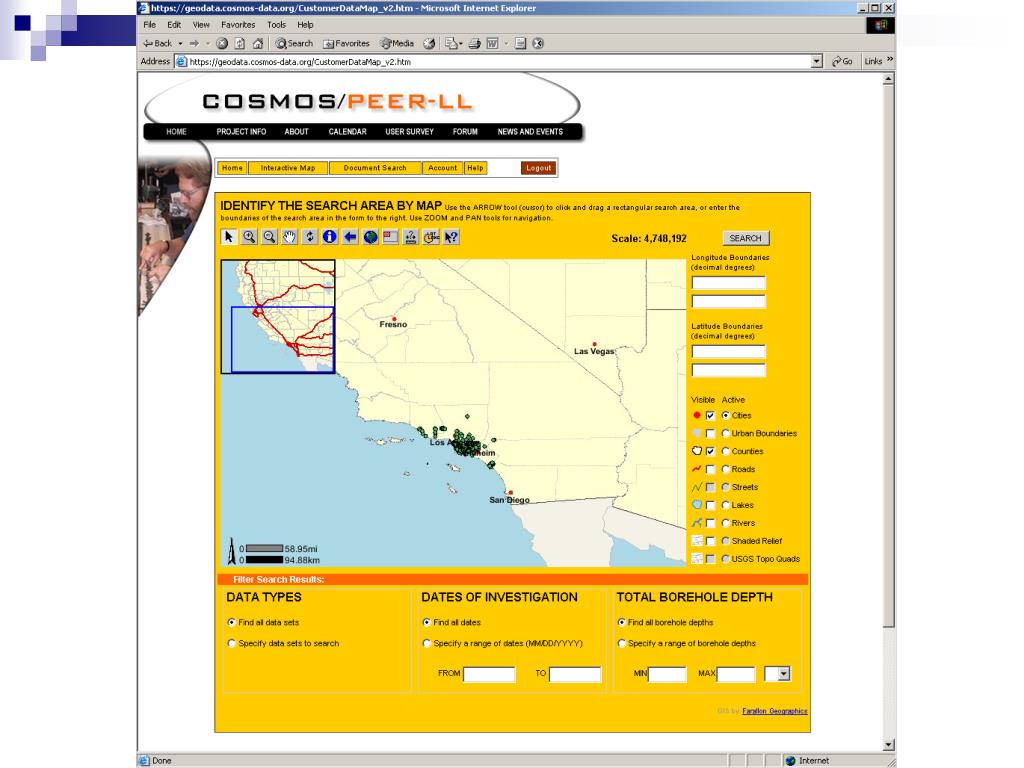Open the Edit menu

pyautogui.click(x=174, y=25)
